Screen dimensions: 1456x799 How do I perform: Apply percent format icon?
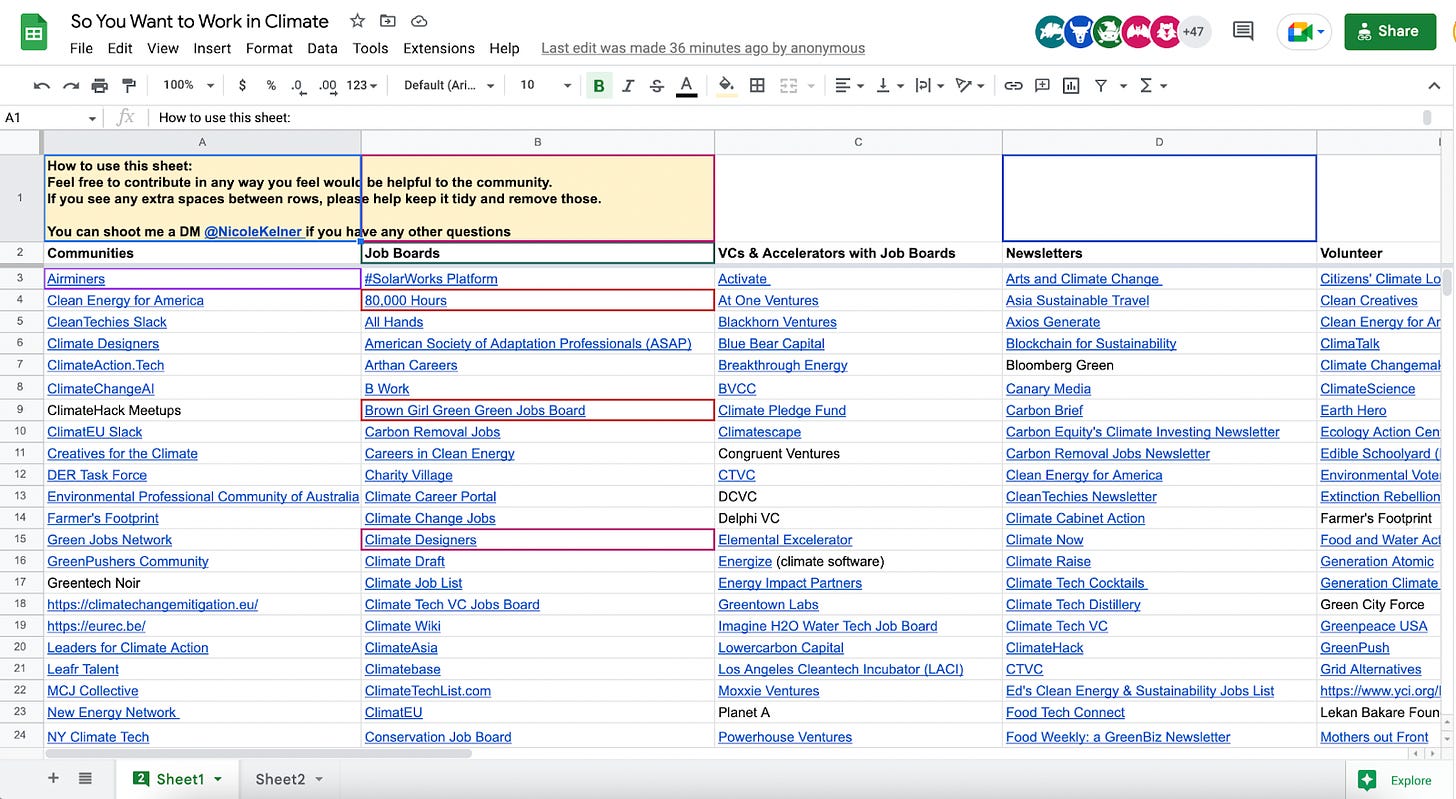[x=270, y=86]
